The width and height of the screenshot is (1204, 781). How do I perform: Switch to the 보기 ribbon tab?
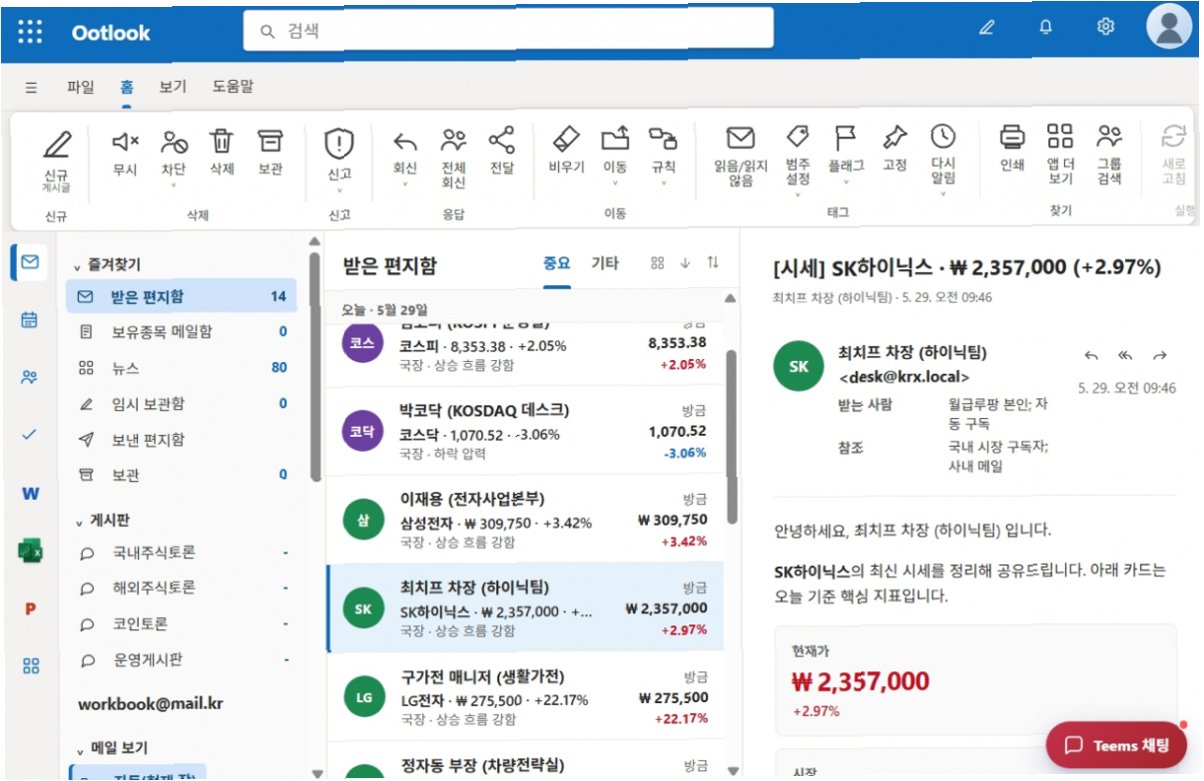[172, 87]
